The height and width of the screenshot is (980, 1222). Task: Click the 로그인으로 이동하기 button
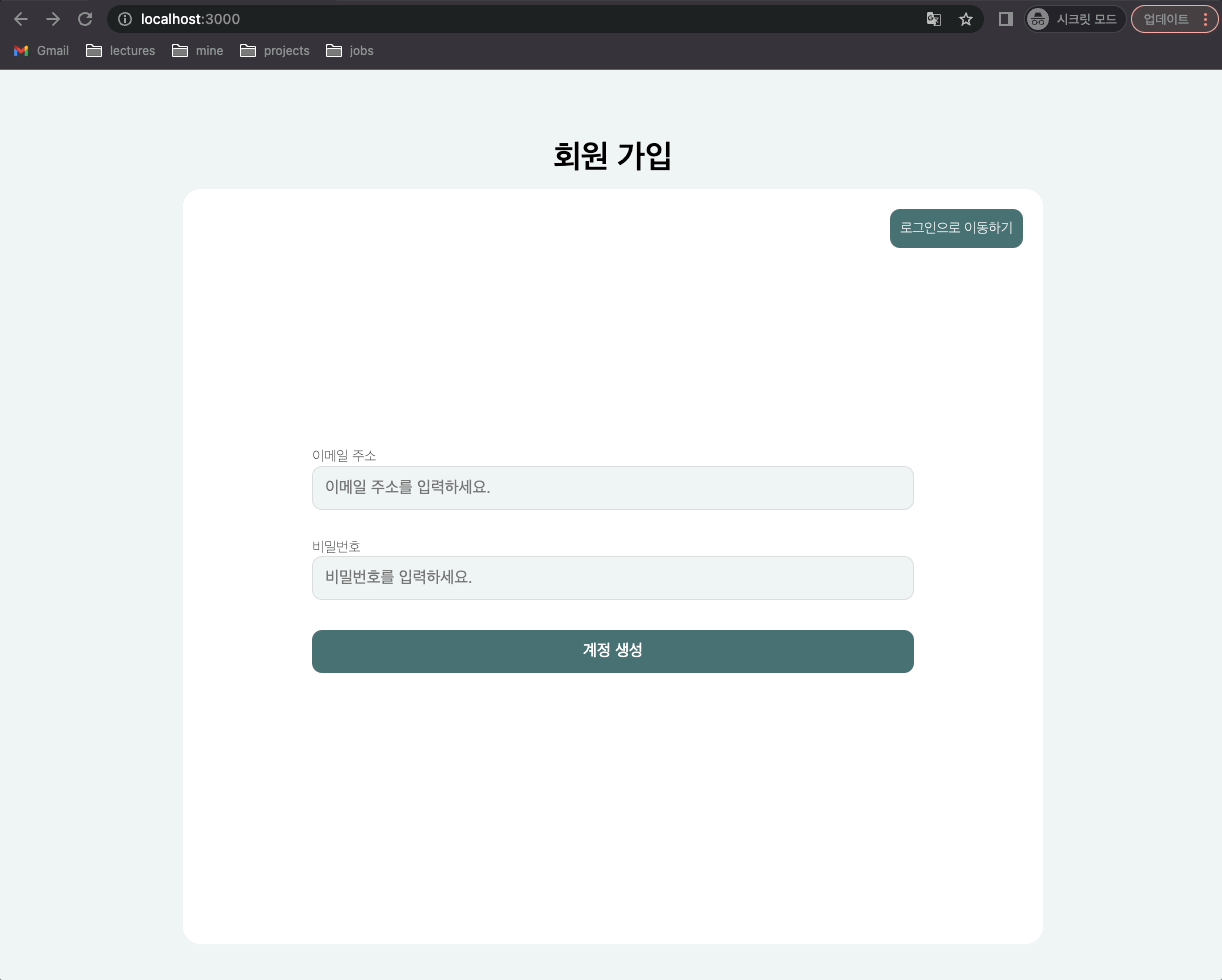click(x=956, y=228)
